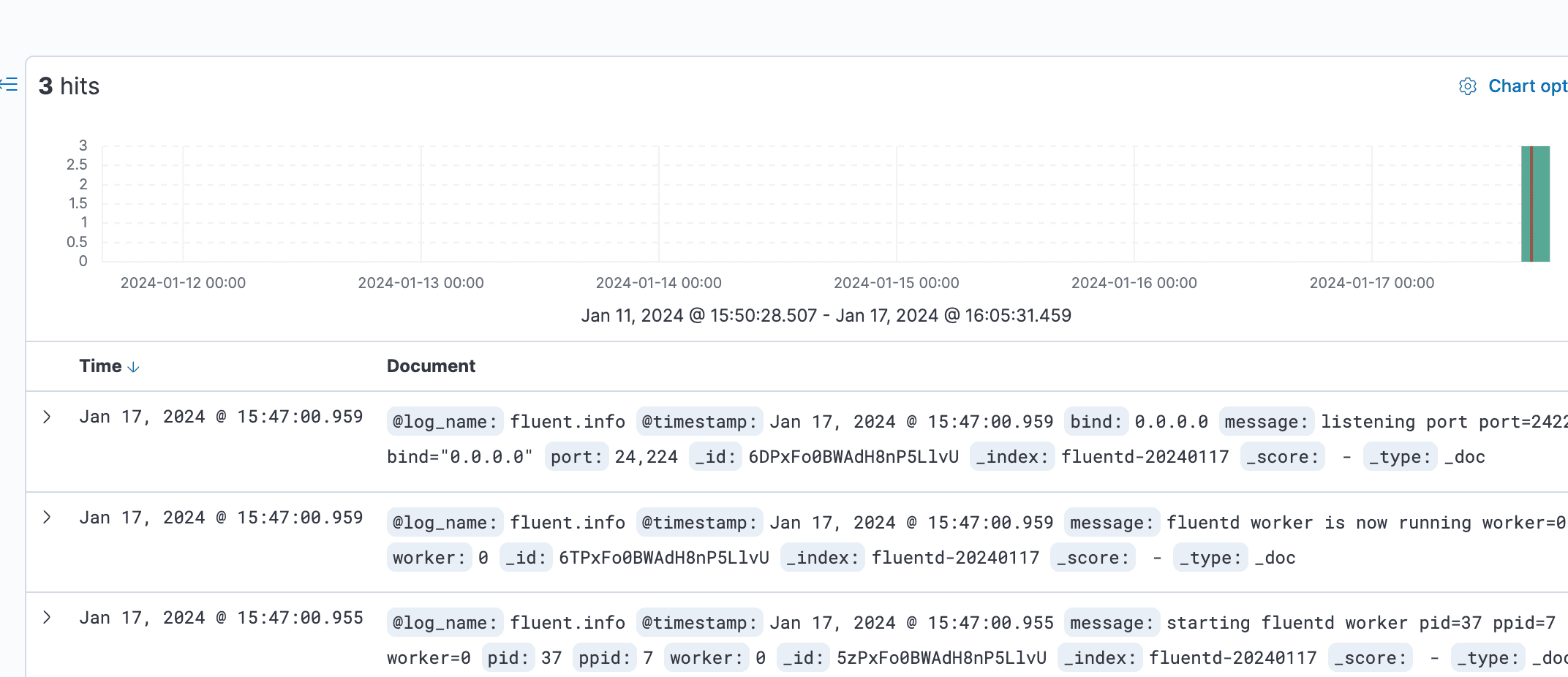The height and width of the screenshot is (677, 1568).
Task: Click port value 24,224
Action: (x=647, y=457)
